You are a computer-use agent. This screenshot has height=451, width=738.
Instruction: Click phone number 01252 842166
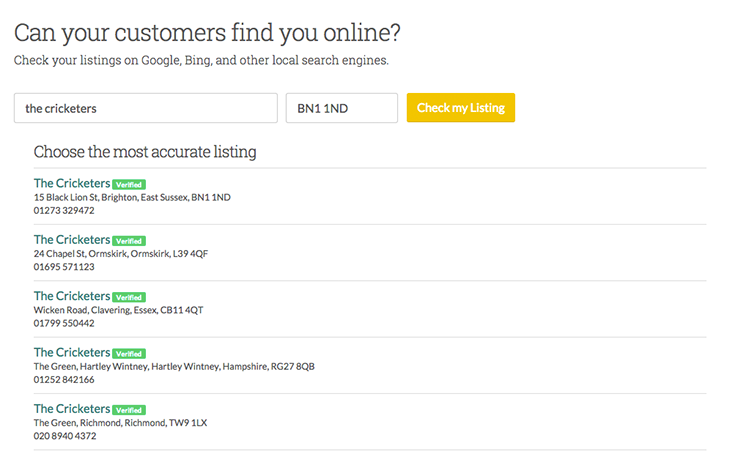64,380
